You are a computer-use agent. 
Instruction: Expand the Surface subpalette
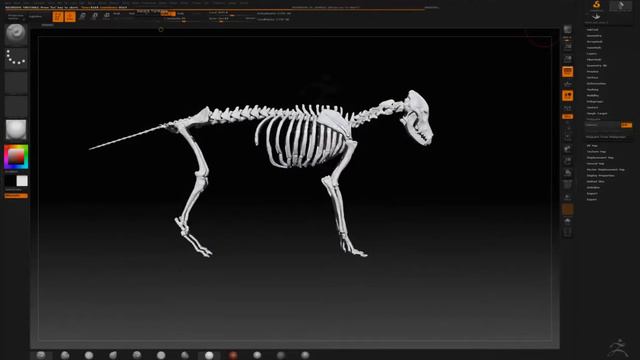coord(592,78)
